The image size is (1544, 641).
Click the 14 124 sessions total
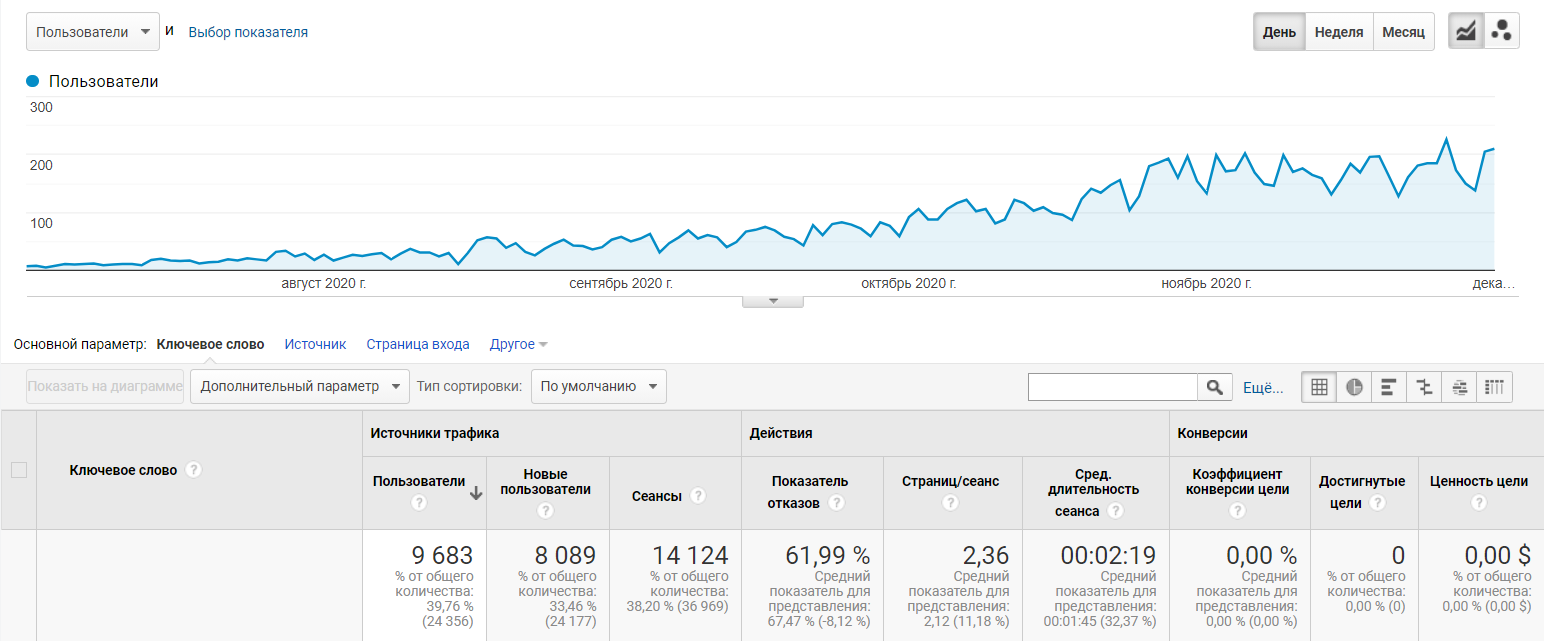coord(690,555)
